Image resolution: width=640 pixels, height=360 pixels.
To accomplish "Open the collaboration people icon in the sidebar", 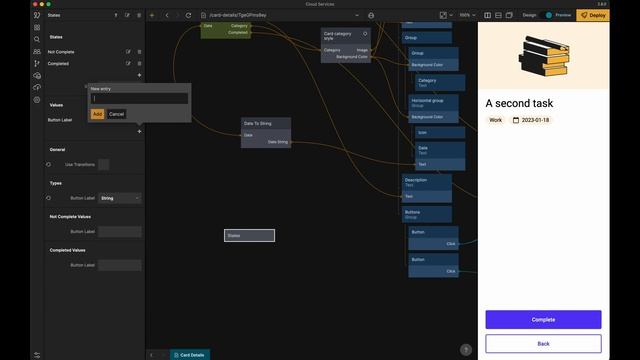I will [37, 51].
